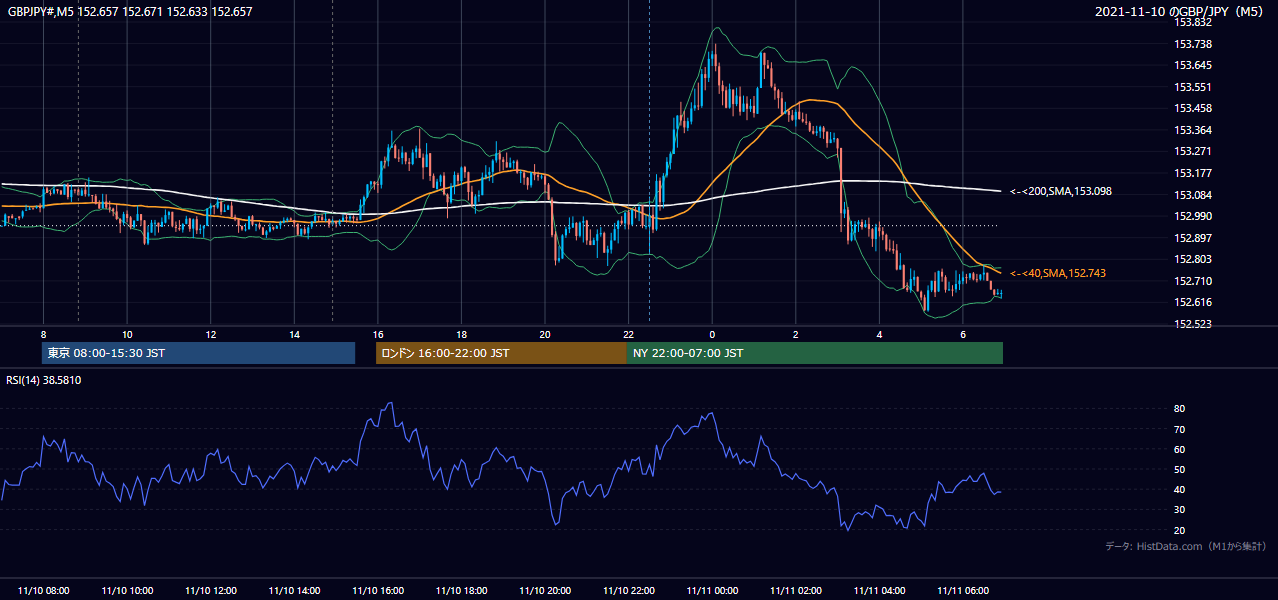Click price axis value 153.458
1278x600 pixels.
(x=1192, y=108)
